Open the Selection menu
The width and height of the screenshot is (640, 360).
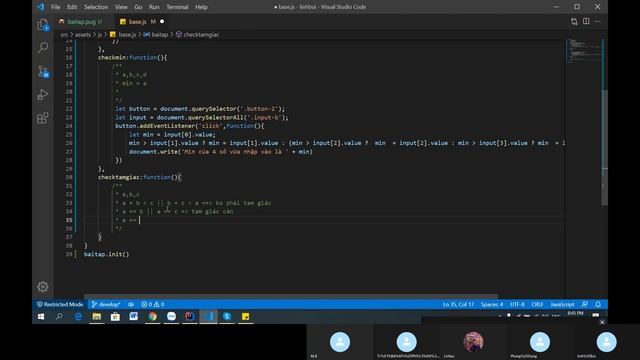click(96, 7)
